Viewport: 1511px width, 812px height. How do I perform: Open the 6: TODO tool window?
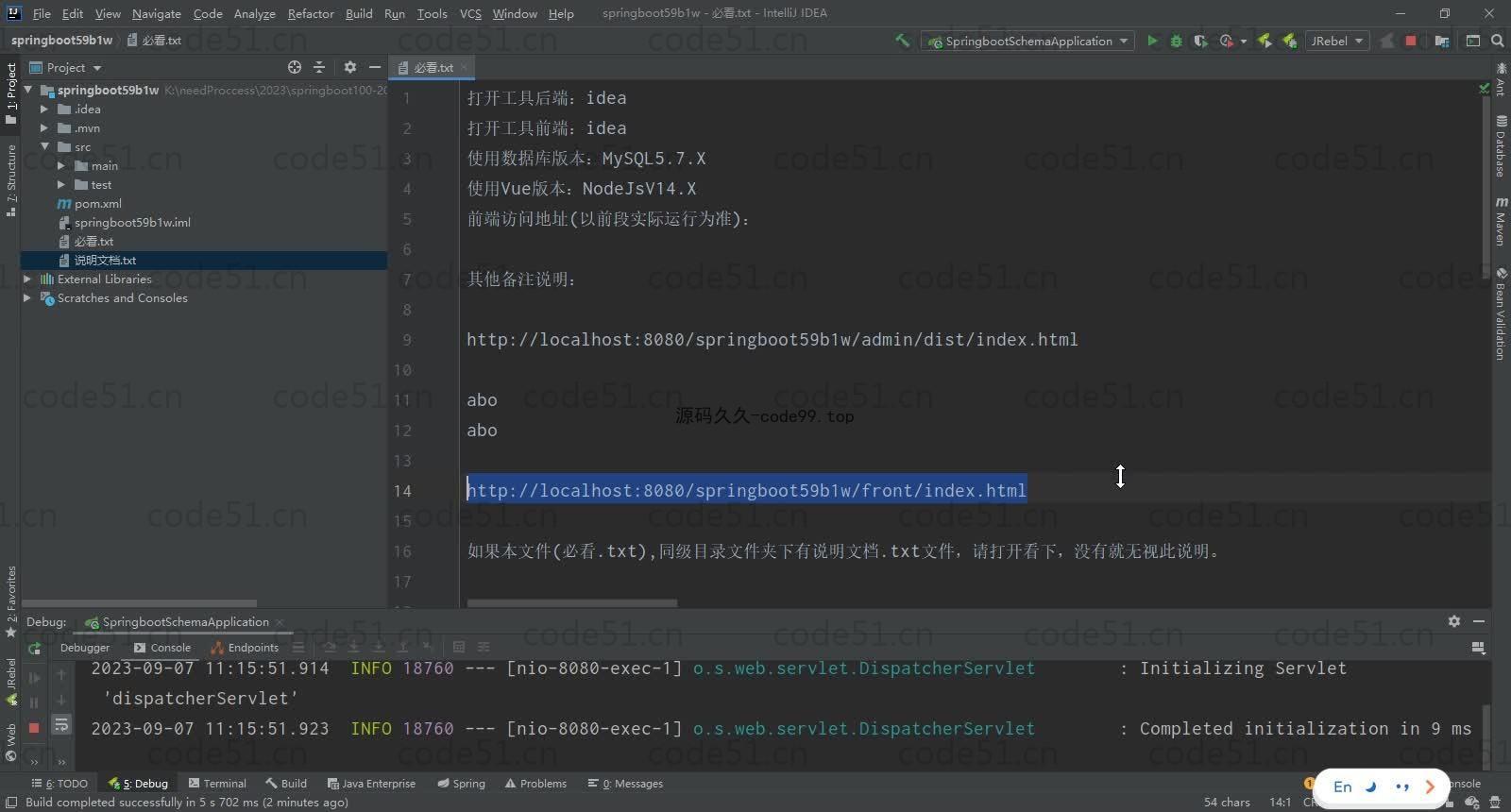pos(59,783)
